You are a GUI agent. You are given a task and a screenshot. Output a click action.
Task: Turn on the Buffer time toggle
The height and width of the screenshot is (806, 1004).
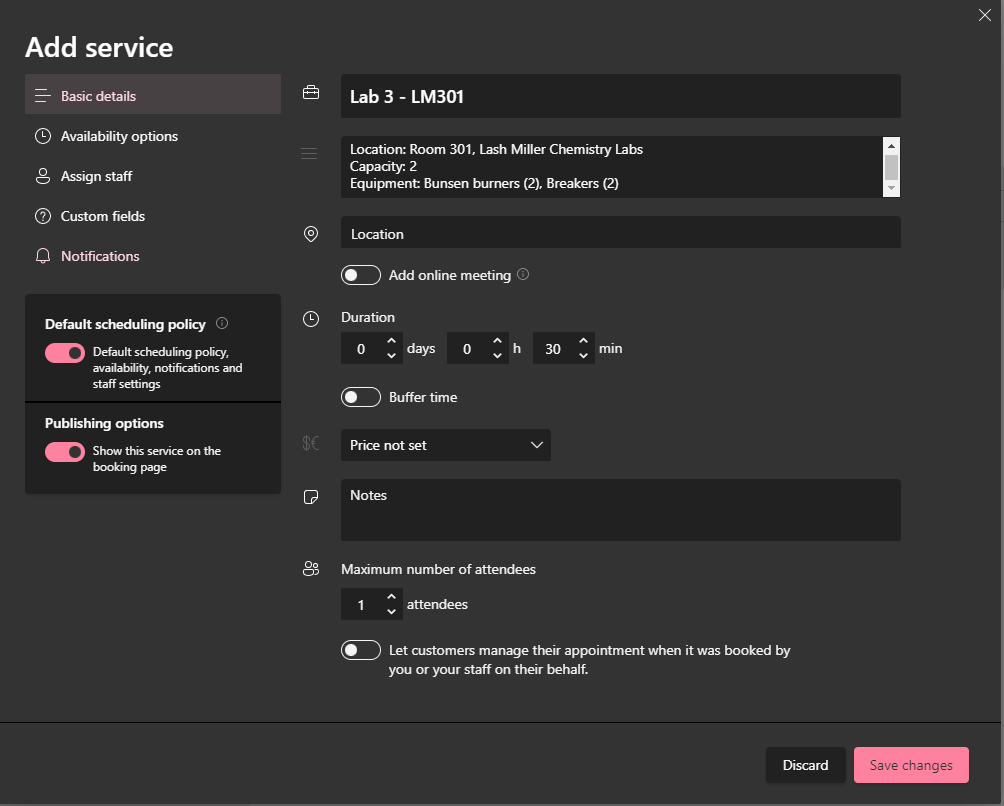click(x=361, y=397)
